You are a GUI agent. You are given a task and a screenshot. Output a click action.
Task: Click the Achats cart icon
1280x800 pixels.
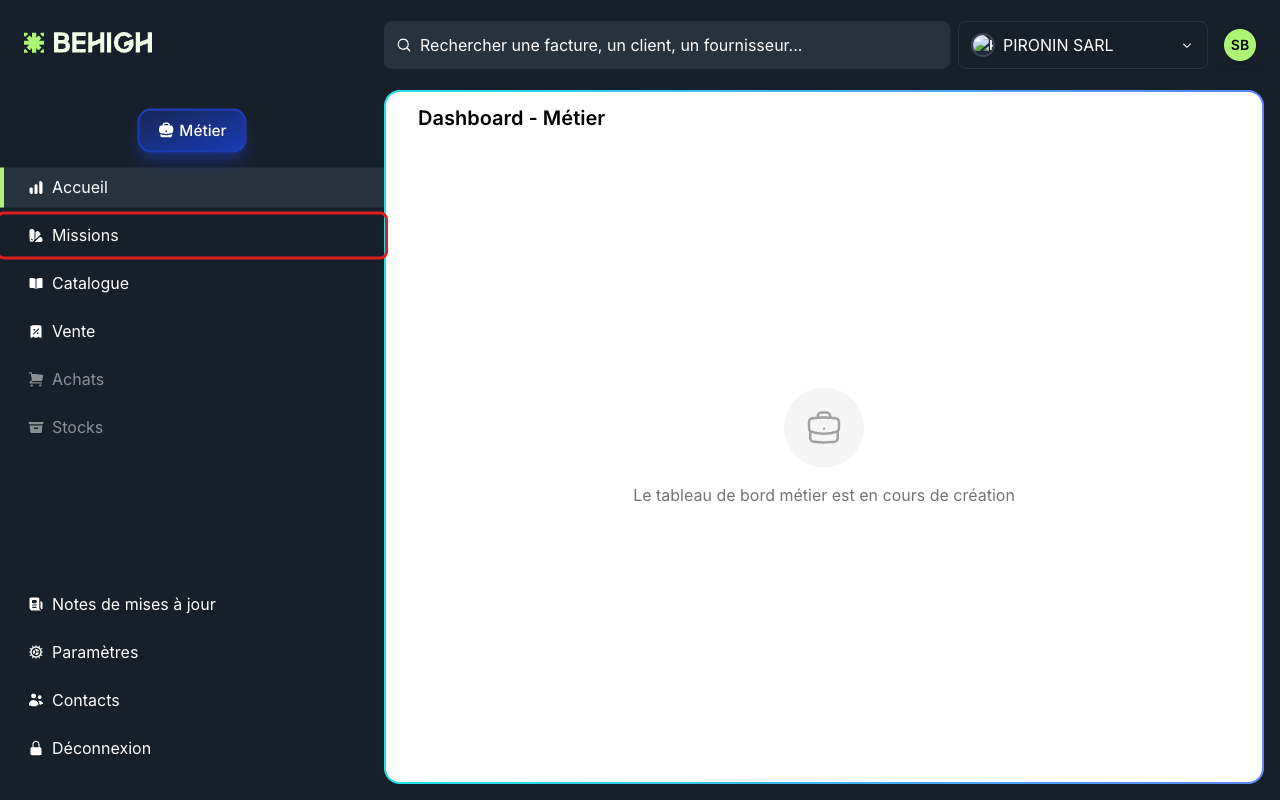36,379
